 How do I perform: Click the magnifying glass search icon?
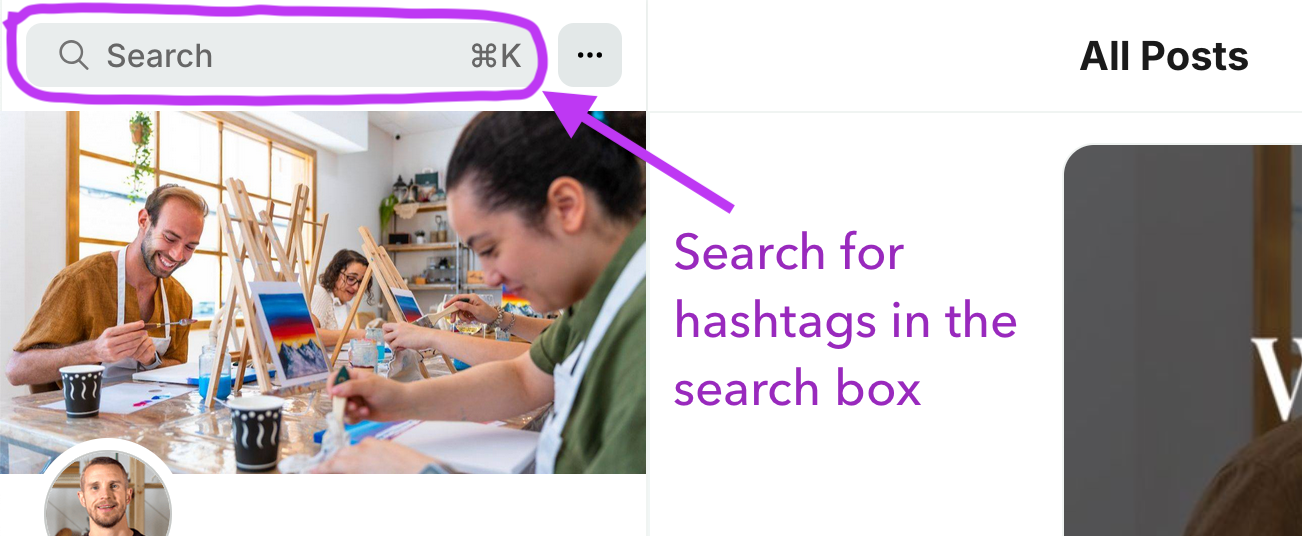pos(73,55)
